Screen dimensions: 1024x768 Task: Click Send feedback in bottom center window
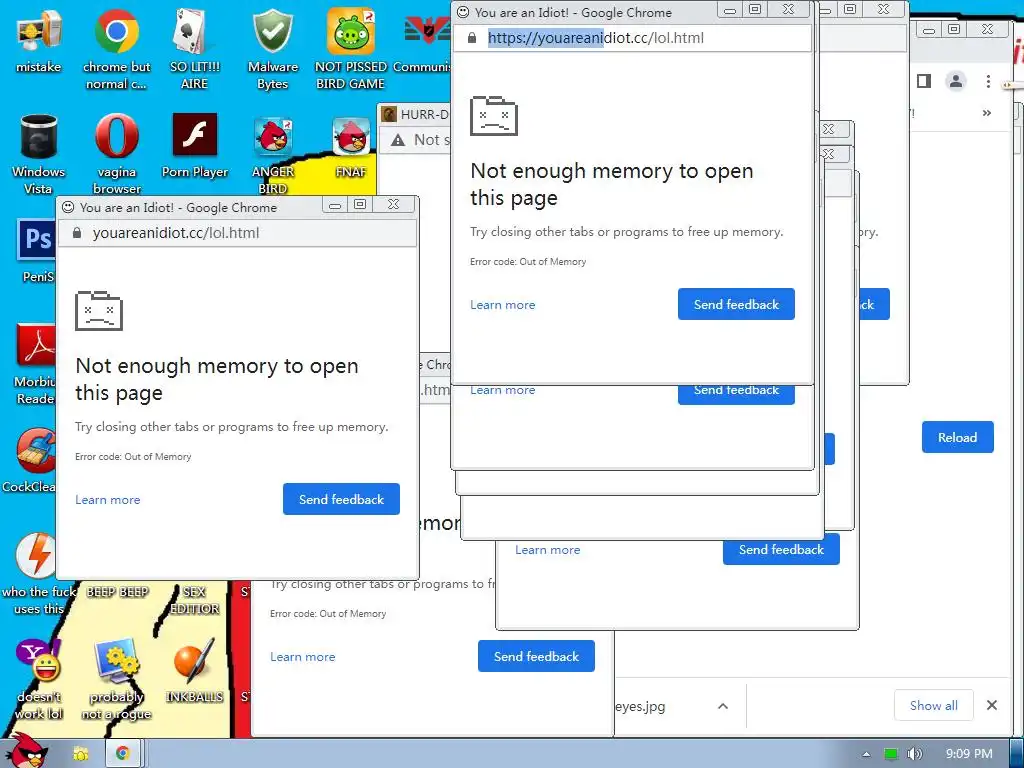coord(536,656)
